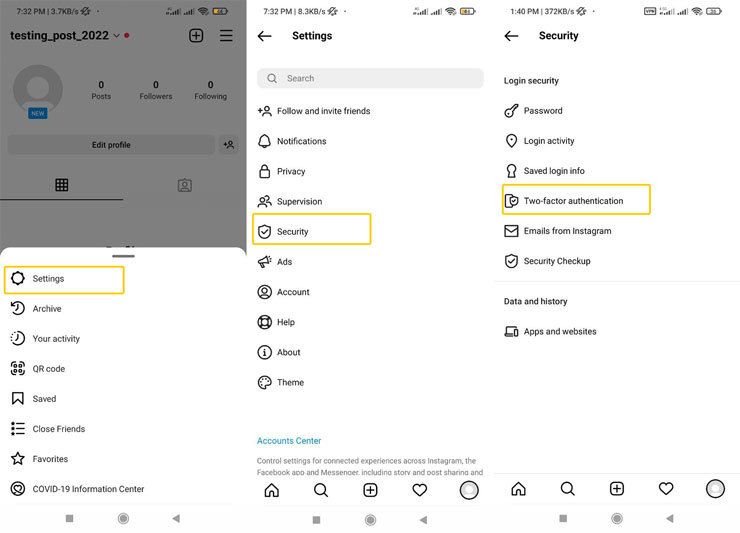The height and width of the screenshot is (533, 740).
Task: Tap the reels/create icon in Settings bottom bar
Action: [370, 490]
